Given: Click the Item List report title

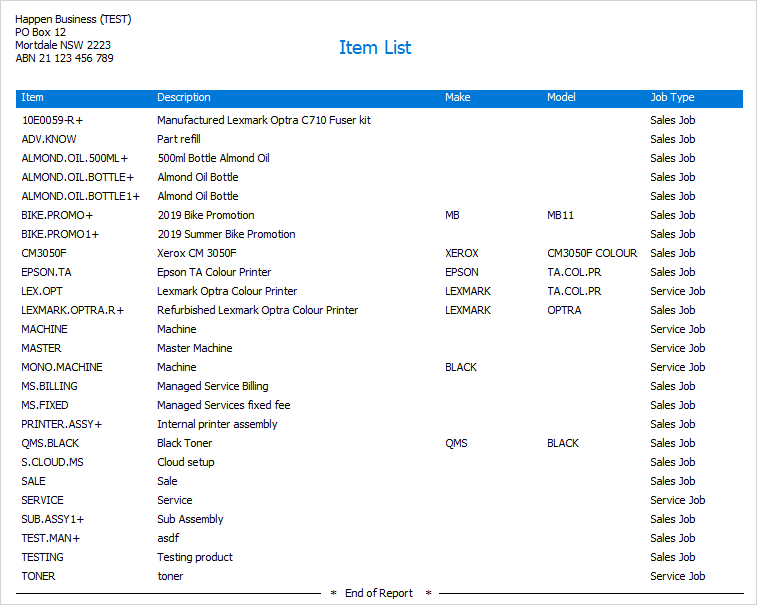Looking at the screenshot, I should pos(375,47).
